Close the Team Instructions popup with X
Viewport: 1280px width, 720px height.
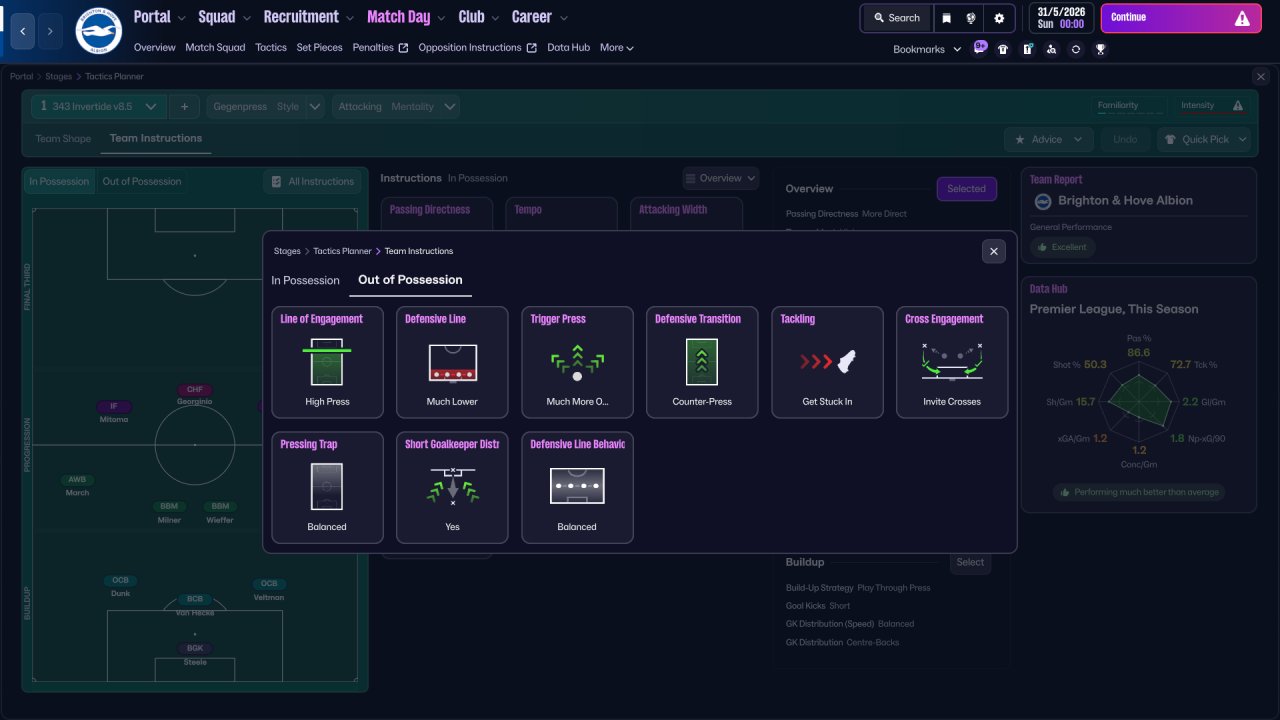(x=993, y=251)
